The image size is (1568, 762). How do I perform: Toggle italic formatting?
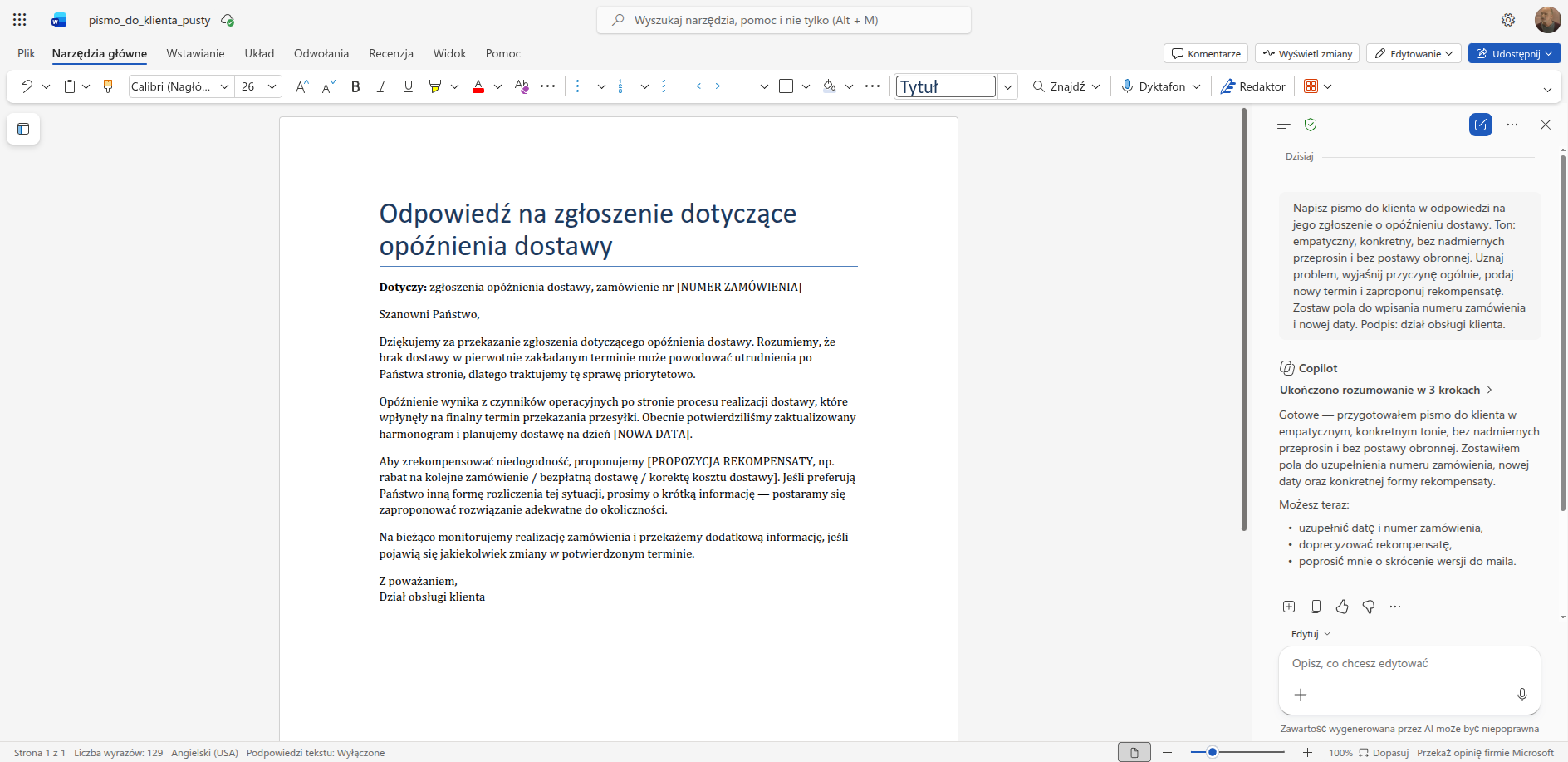(382, 86)
